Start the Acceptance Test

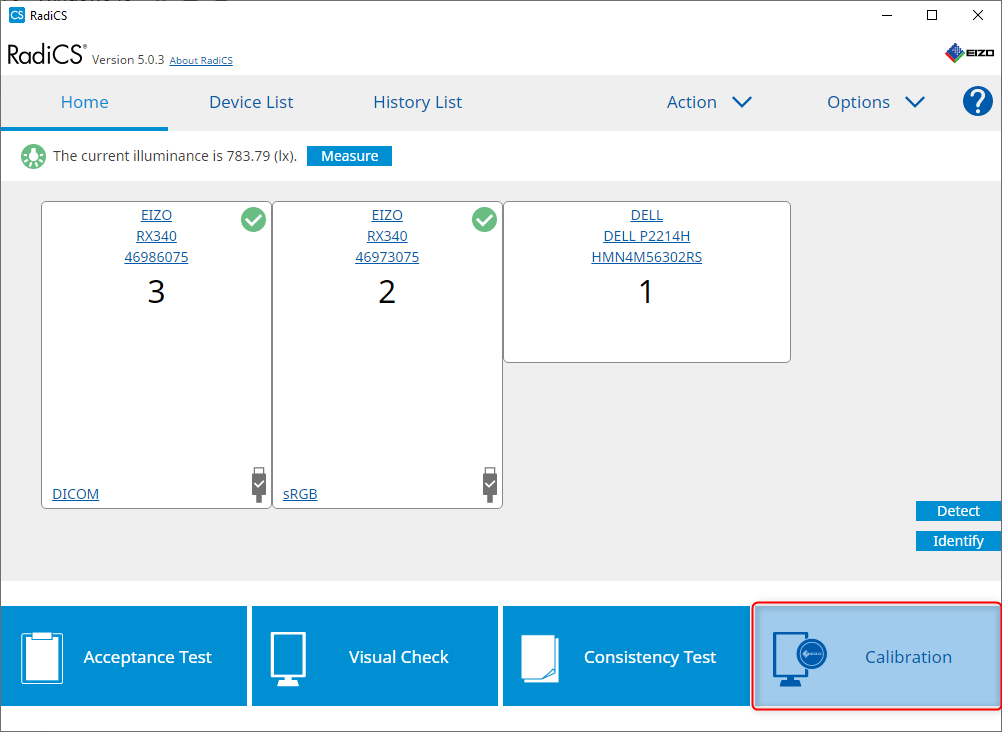pyautogui.click(x=123, y=656)
